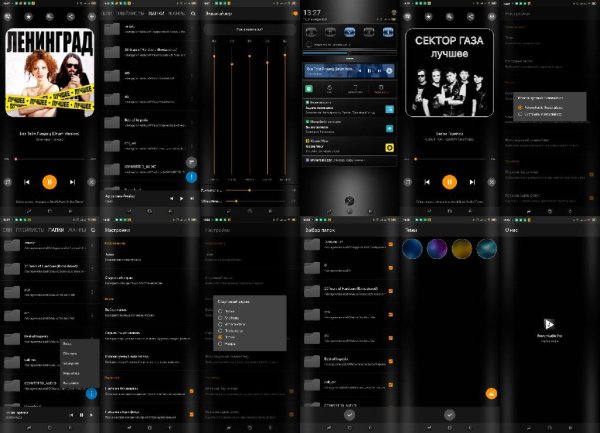This screenshot has width=600, height=433.
Task: Pick the blue theme swatch
Action: [412, 249]
